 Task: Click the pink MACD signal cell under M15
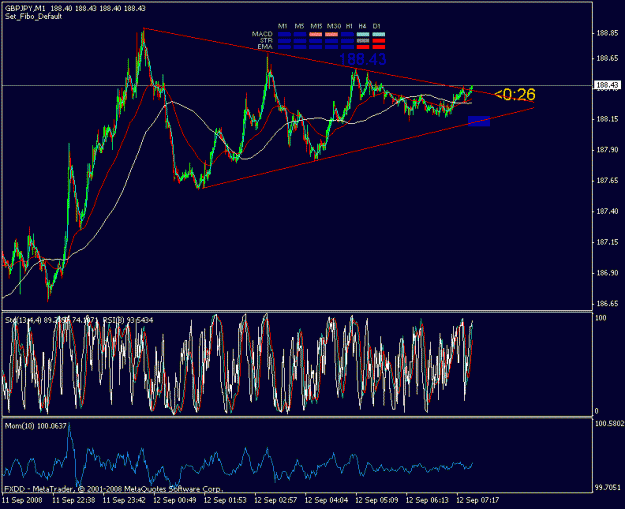(x=316, y=35)
